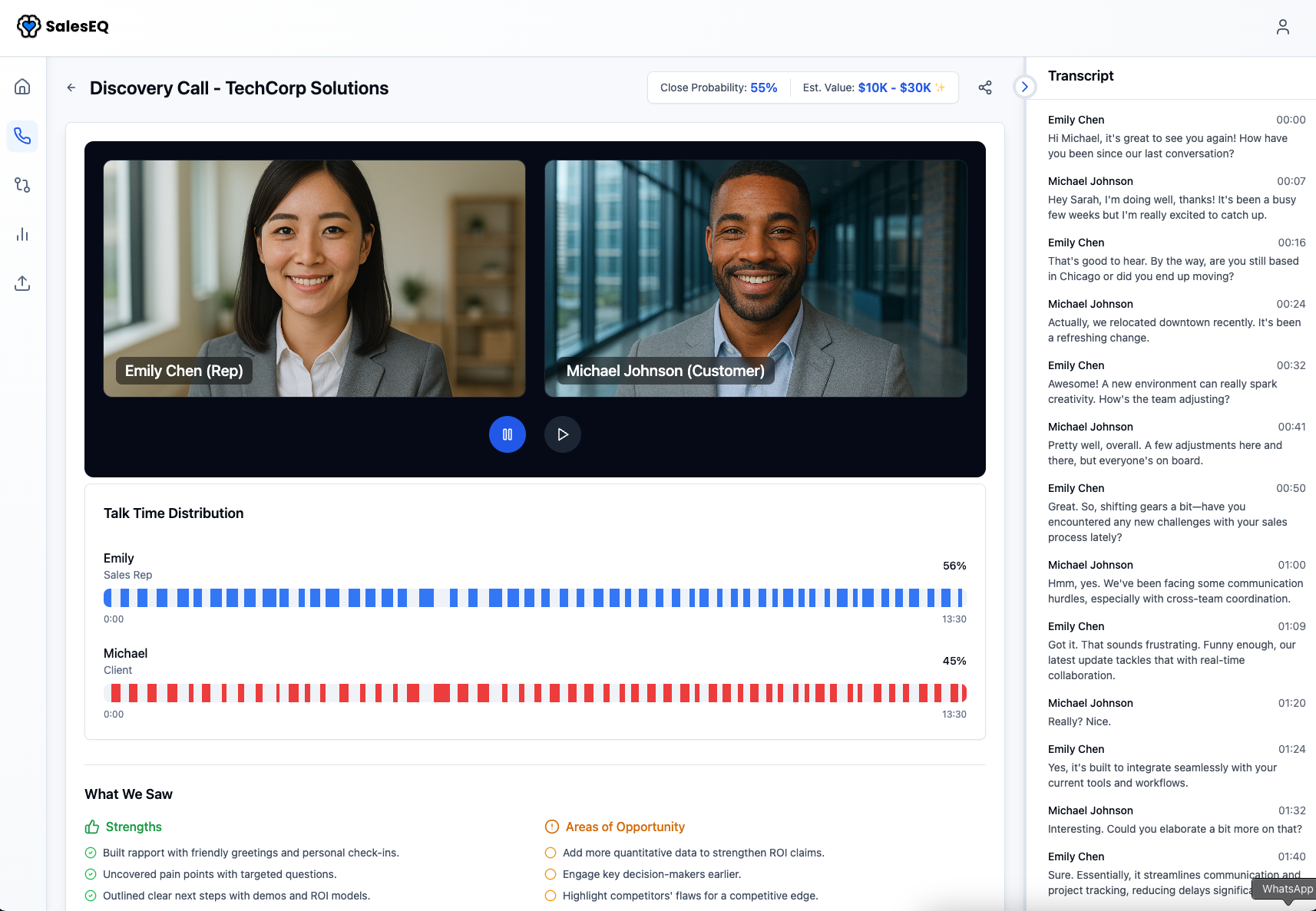Select transcript line 'Hmm, yes. We've been facing'
The height and width of the screenshot is (911, 1316).
click(x=1175, y=591)
